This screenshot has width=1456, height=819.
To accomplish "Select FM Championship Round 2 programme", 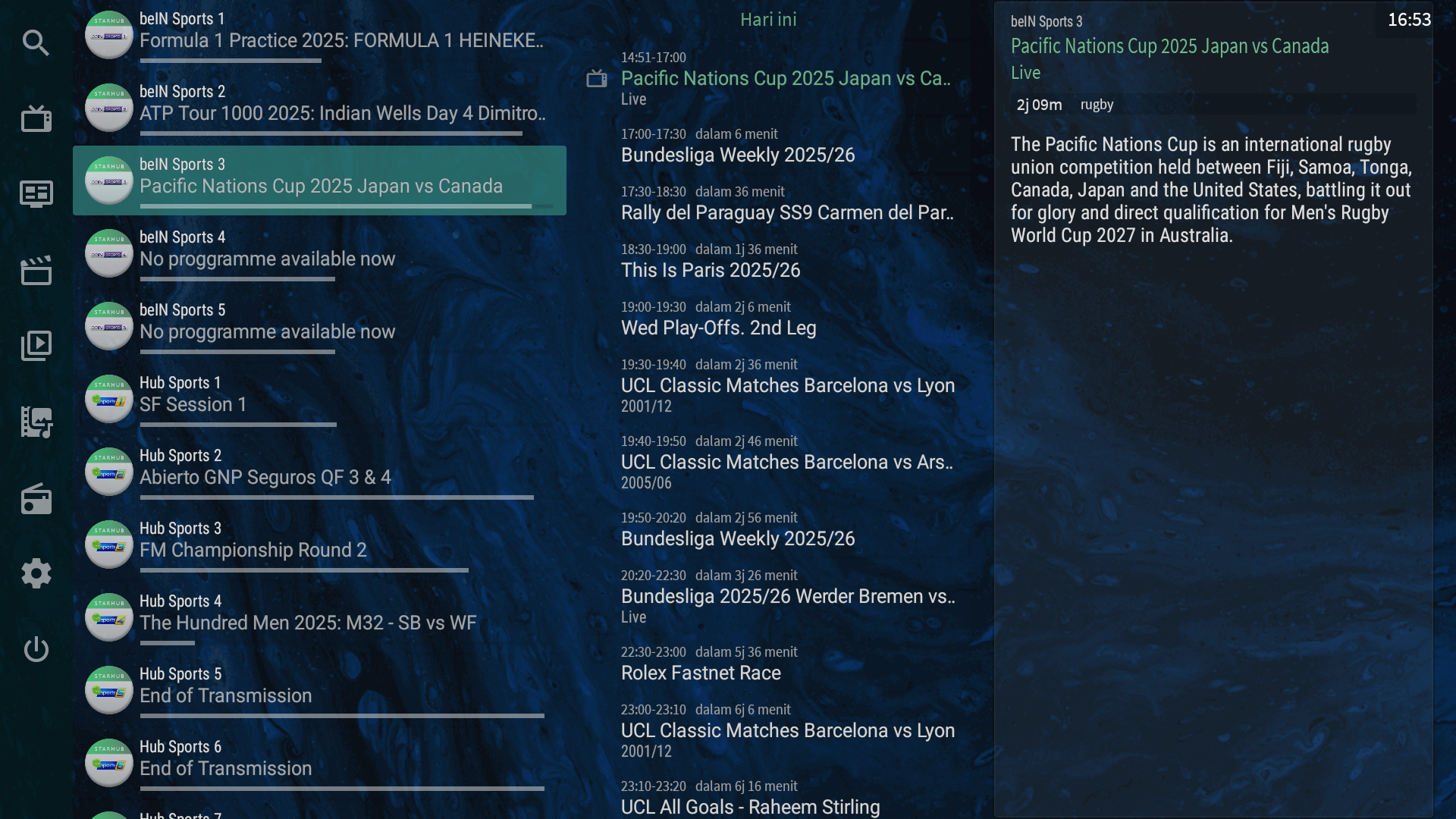I will [319, 544].
